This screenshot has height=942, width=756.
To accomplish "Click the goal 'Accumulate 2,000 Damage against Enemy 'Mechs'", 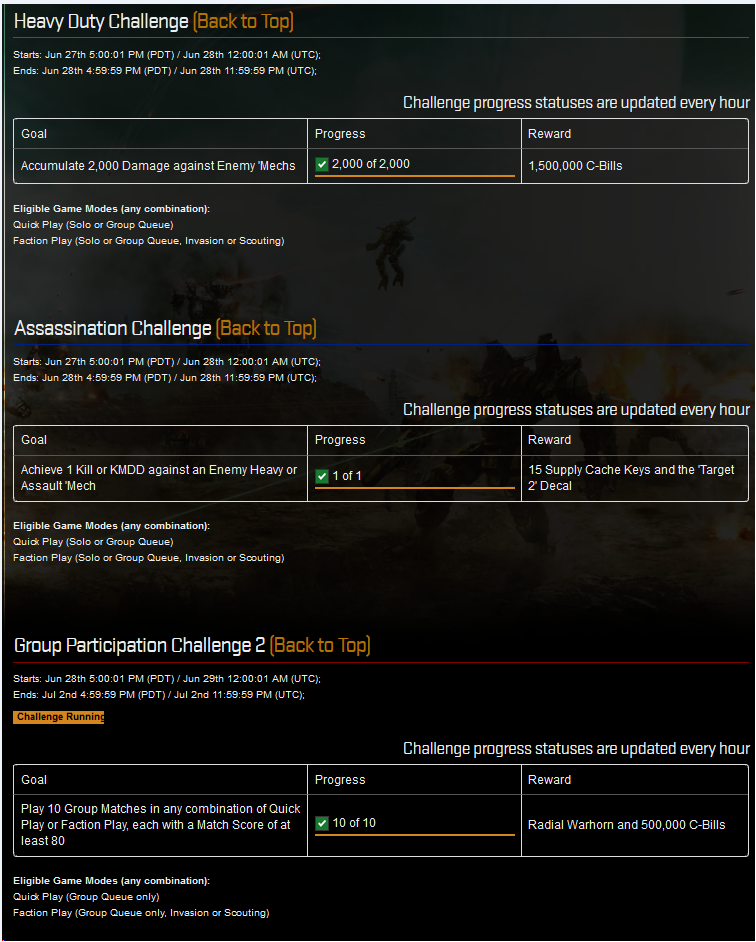I will click(158, 166).
